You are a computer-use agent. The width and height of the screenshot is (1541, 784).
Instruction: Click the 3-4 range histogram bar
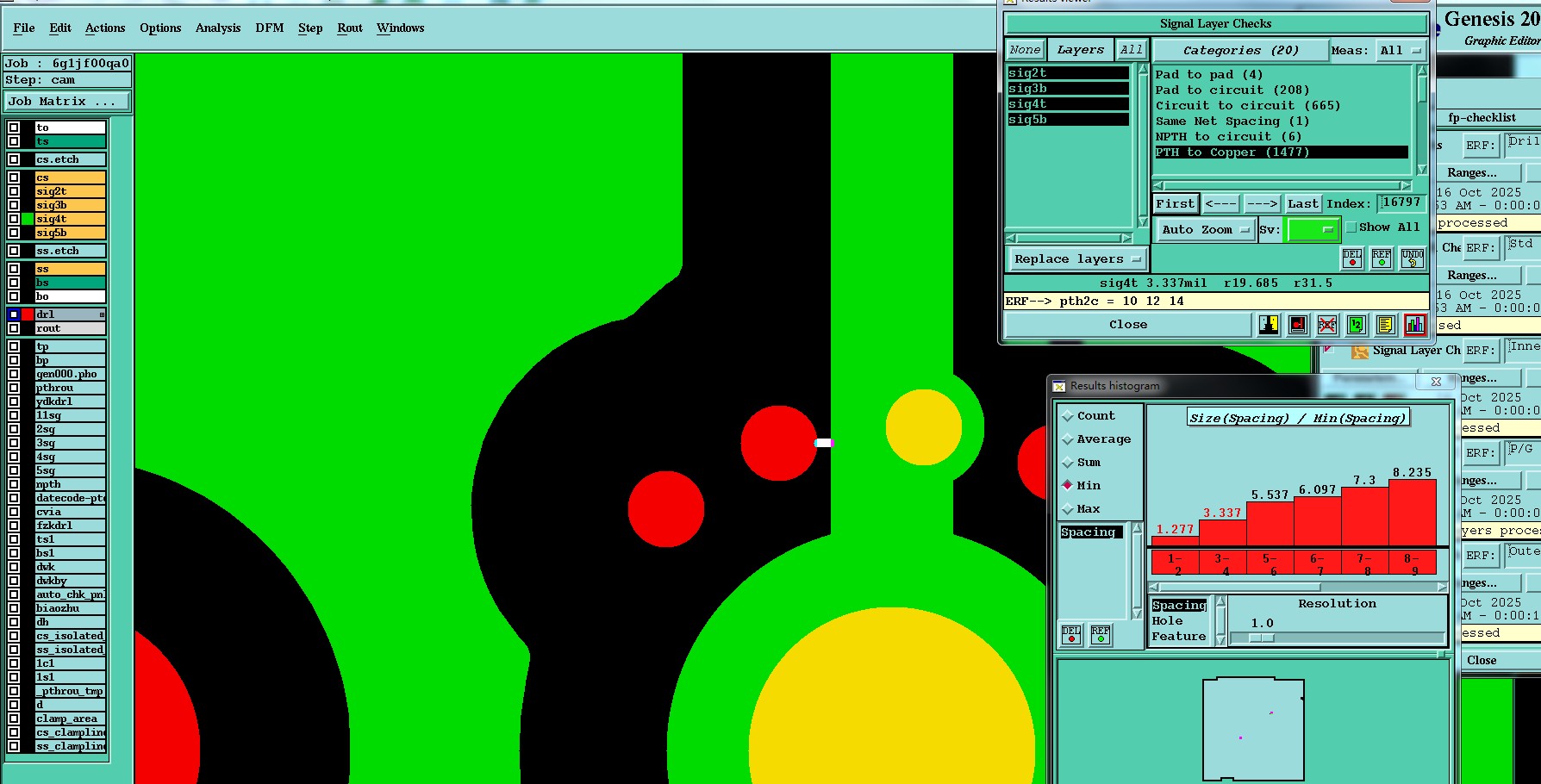point(1222,533)
